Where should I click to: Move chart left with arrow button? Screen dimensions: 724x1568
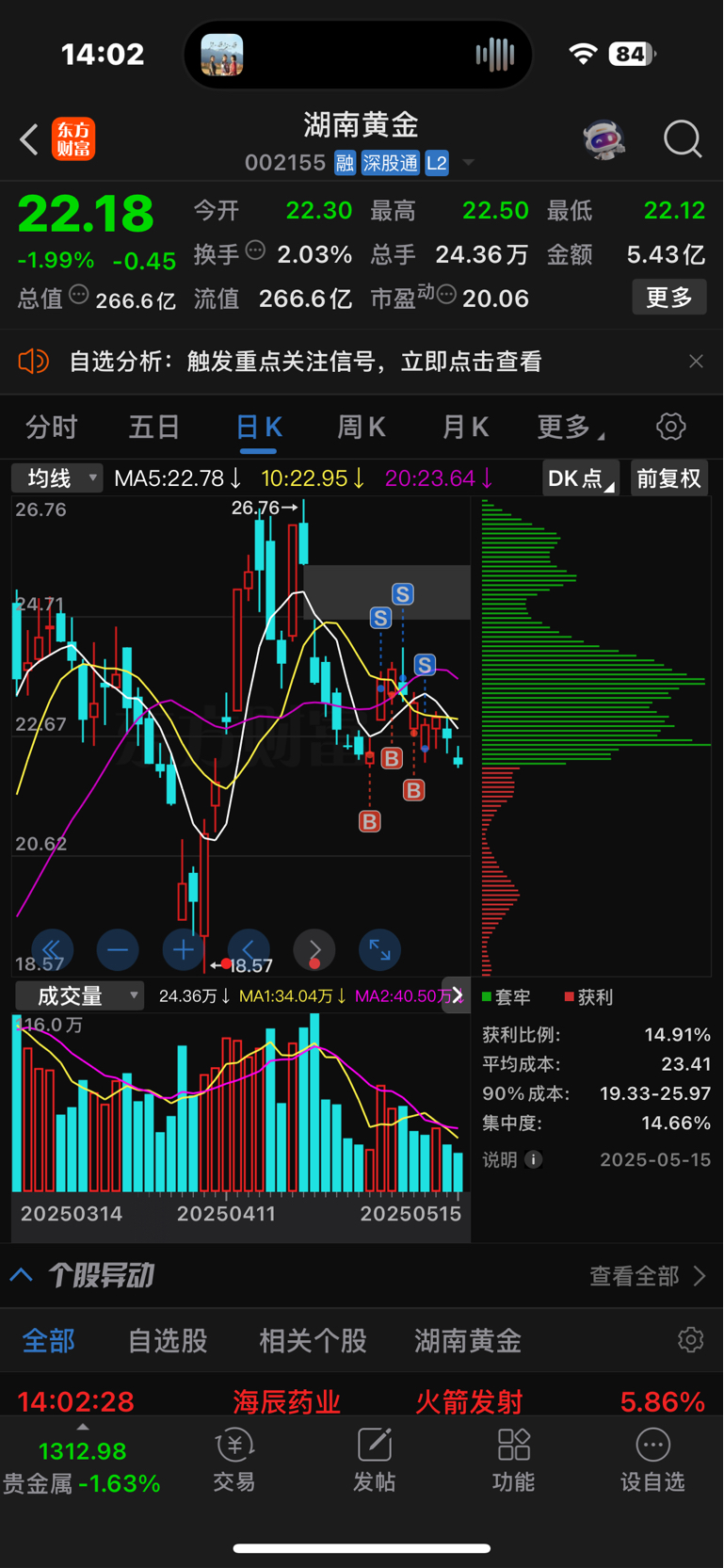tap(249, 950)
